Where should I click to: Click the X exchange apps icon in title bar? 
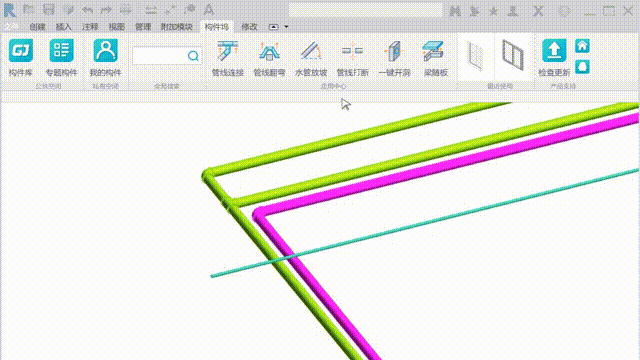[538, 11]
